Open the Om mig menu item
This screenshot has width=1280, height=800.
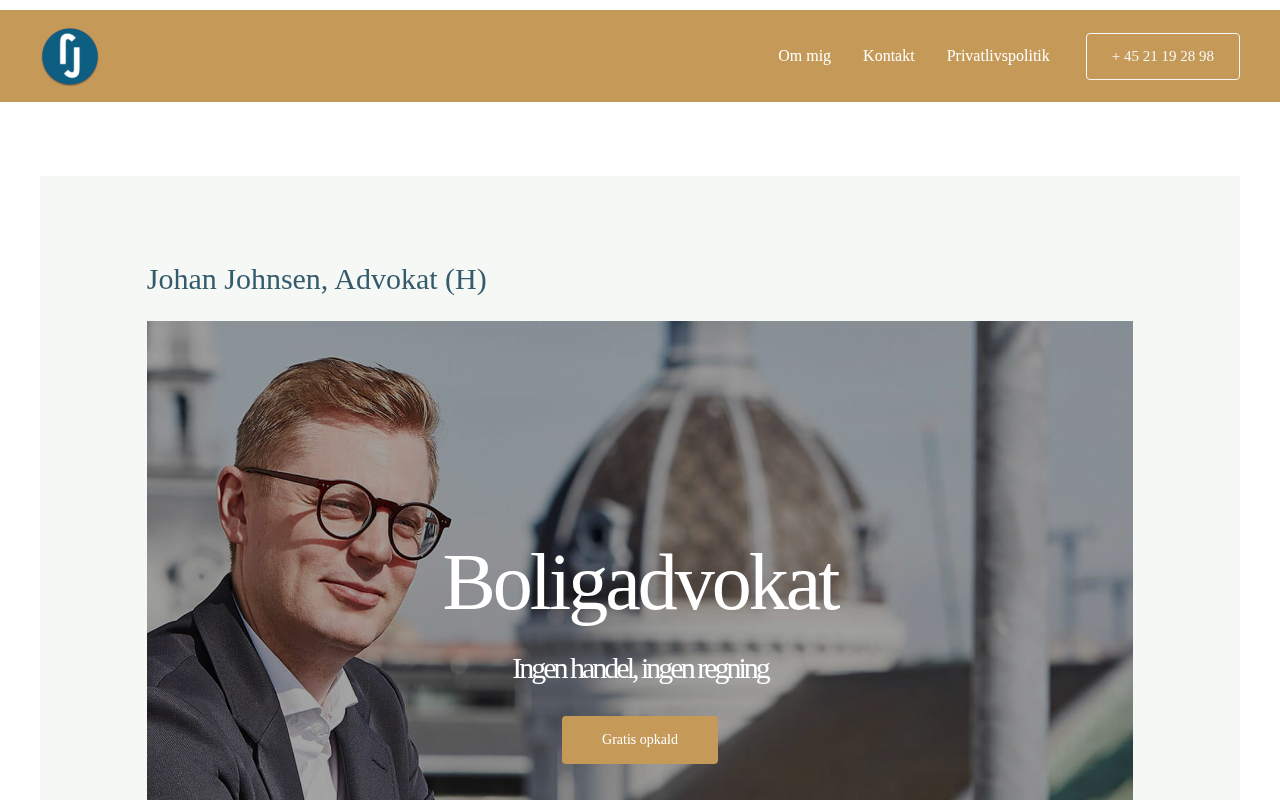click(804, 56)
